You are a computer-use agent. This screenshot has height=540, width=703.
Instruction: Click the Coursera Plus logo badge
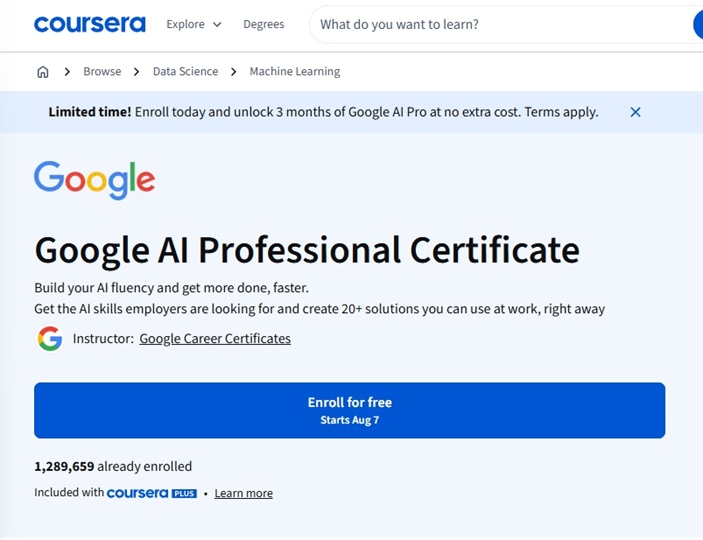pos(152,493)
